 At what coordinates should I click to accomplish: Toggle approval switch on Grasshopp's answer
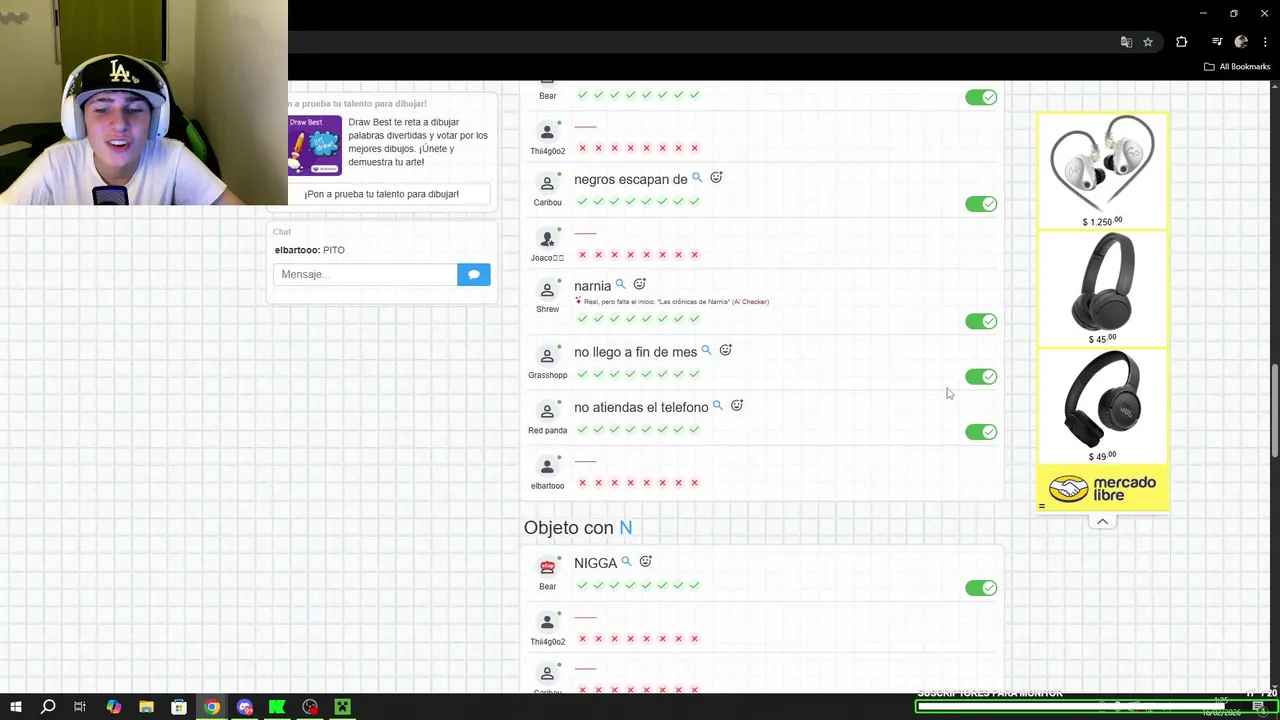pyautogui.click(x=981, y=376)
